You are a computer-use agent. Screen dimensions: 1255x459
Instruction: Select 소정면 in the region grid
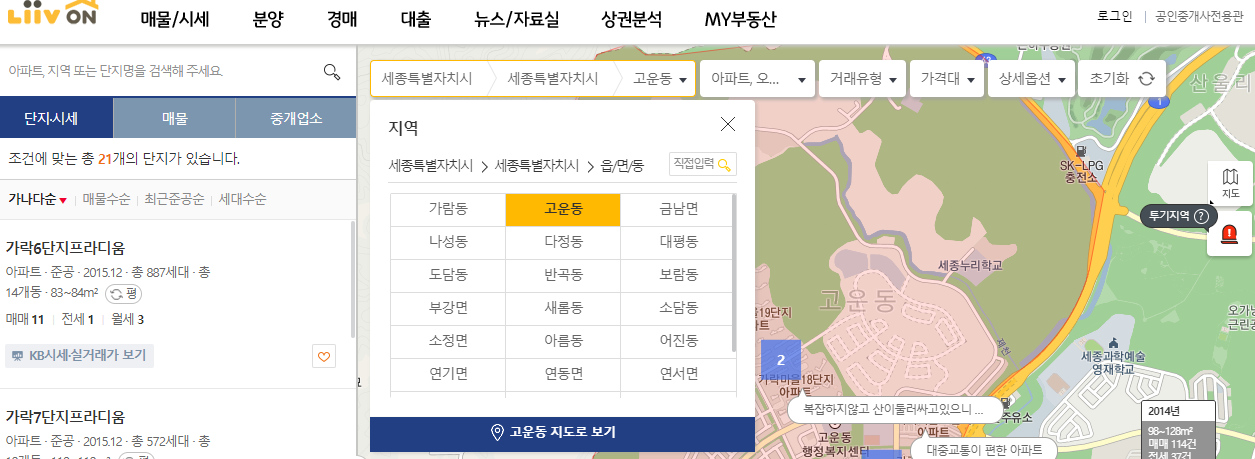(x=447, y=341)
